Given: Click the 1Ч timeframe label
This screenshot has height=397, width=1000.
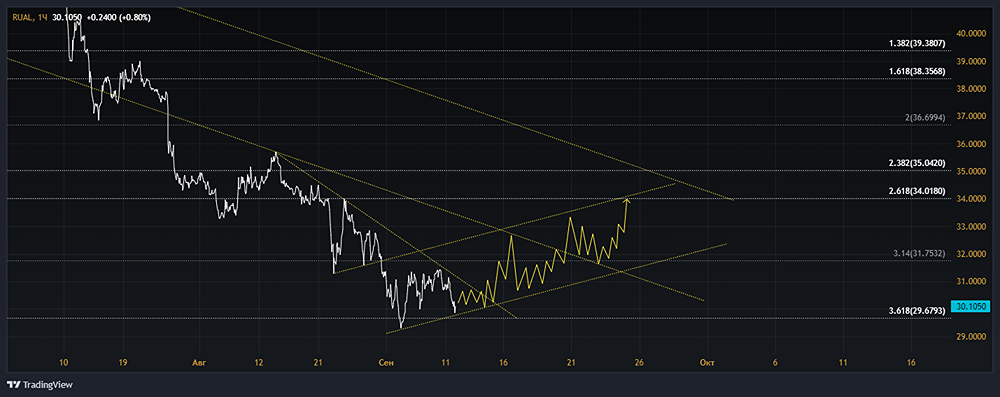Looking at the screenshot, I should pyautogui.click(x=43, y=18).
